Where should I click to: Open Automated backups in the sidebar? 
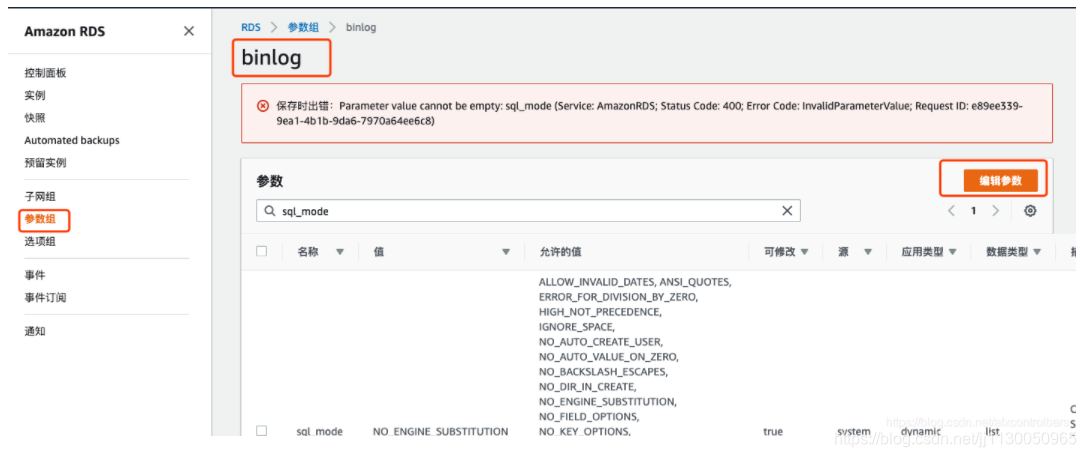click(72, 140)
